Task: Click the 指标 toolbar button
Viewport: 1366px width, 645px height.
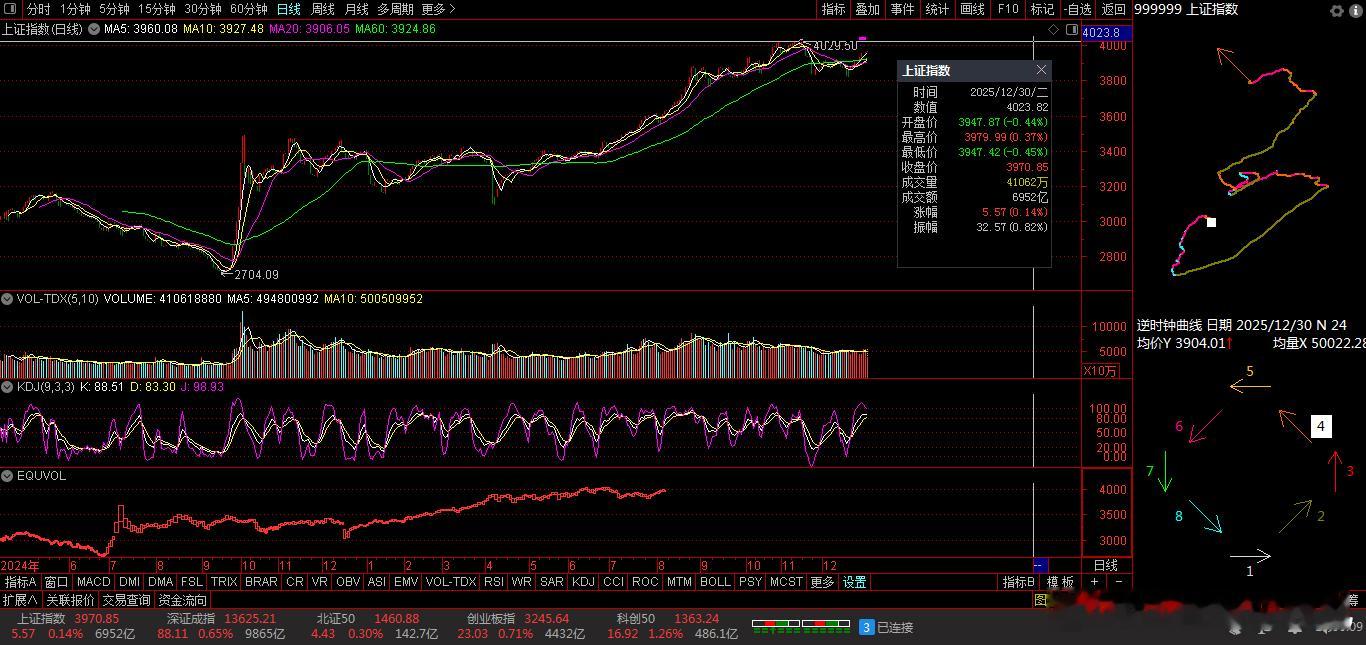Action: pos(833,9)
